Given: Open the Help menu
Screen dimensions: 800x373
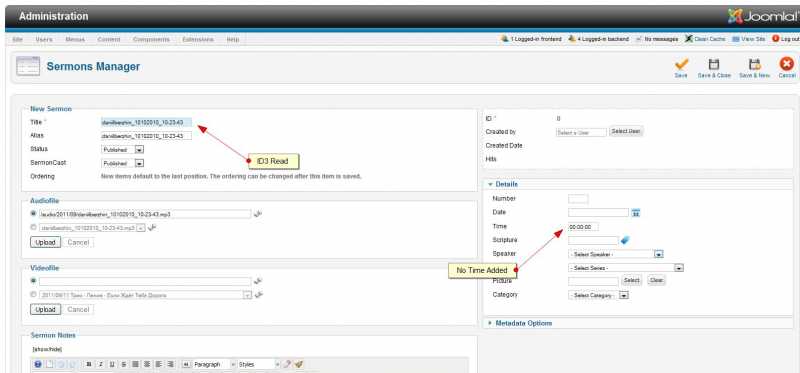Looking at the screenshot, I should coord(233,39).
